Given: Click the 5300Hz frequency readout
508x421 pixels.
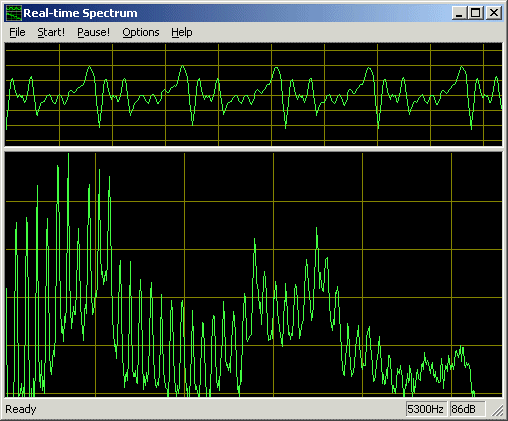Looking at the screenshot, I should pos(426,409).
